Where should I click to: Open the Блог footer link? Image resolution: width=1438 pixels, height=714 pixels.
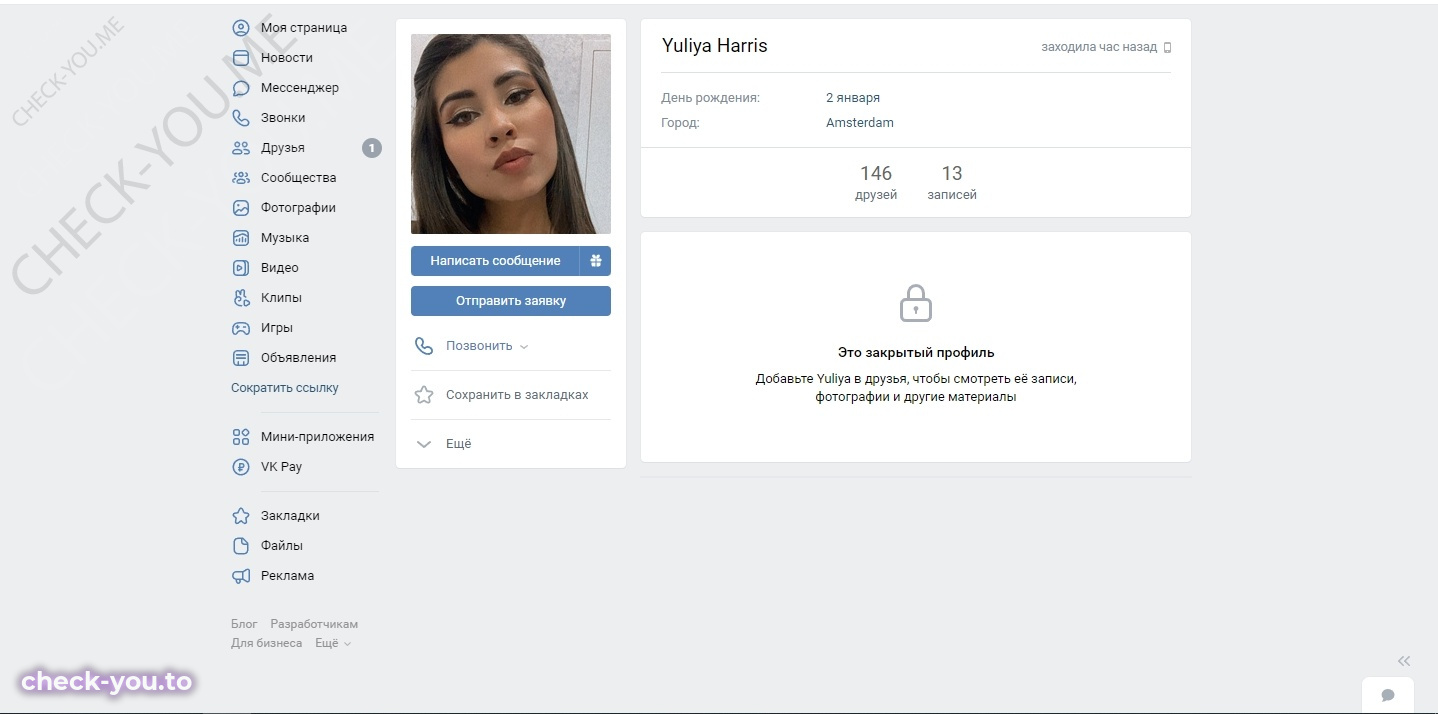click(x=244, y=624)
